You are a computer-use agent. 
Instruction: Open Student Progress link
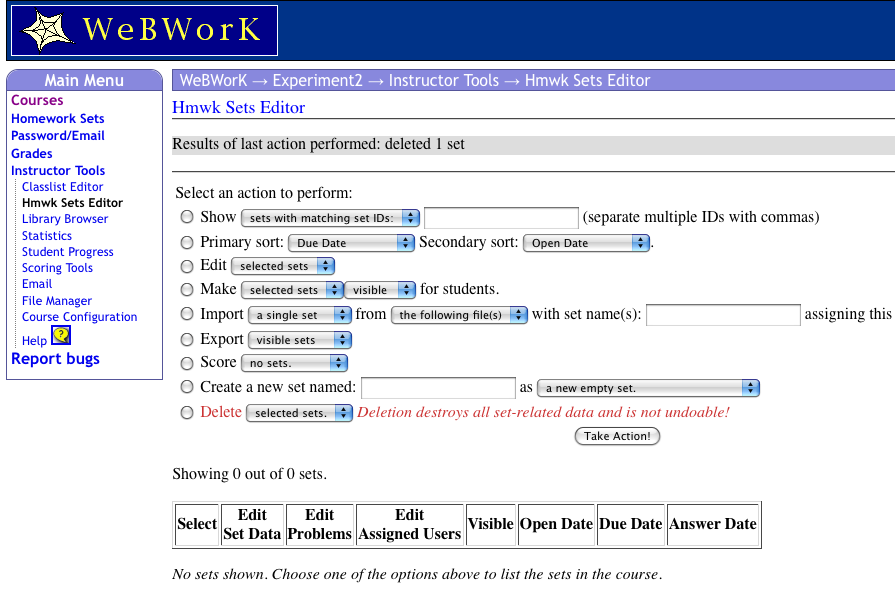click(68, 252)
